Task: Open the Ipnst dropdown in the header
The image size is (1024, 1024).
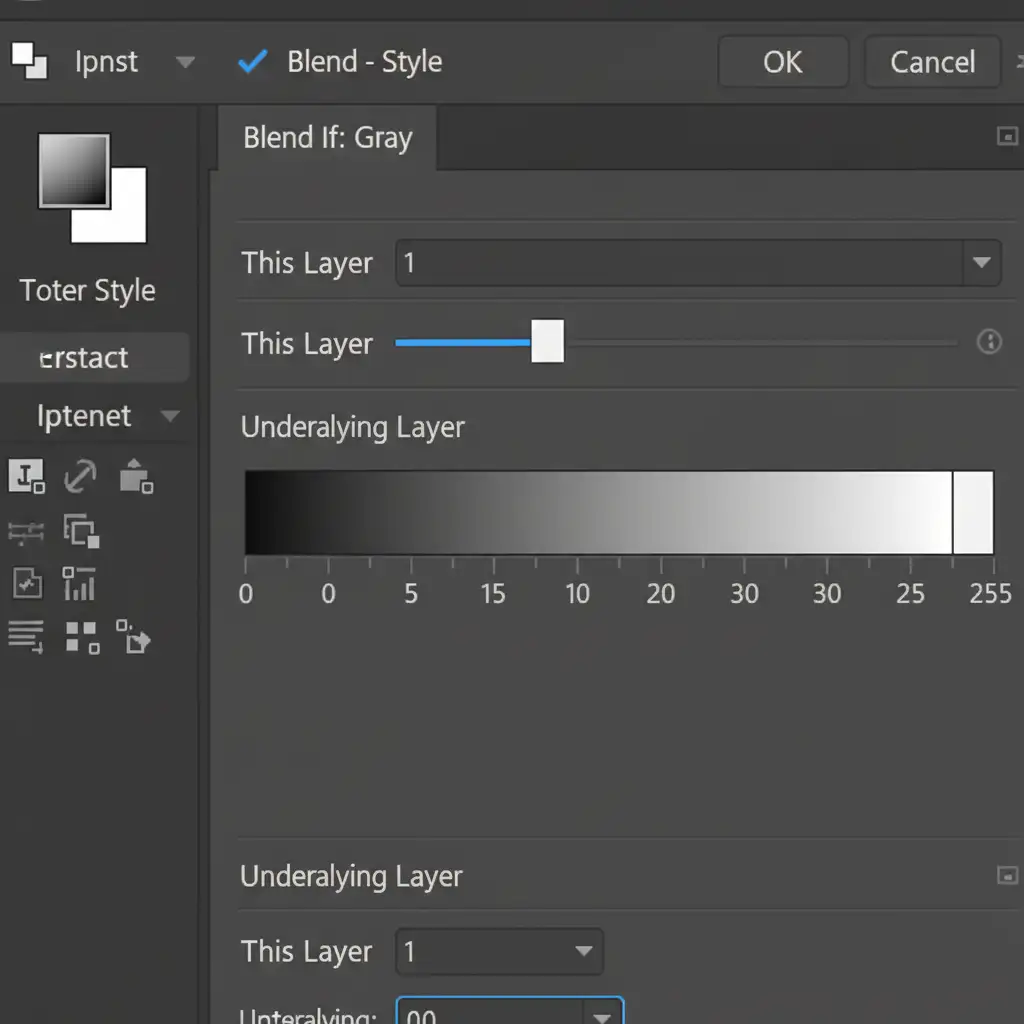Action: (x=185, y=62)
